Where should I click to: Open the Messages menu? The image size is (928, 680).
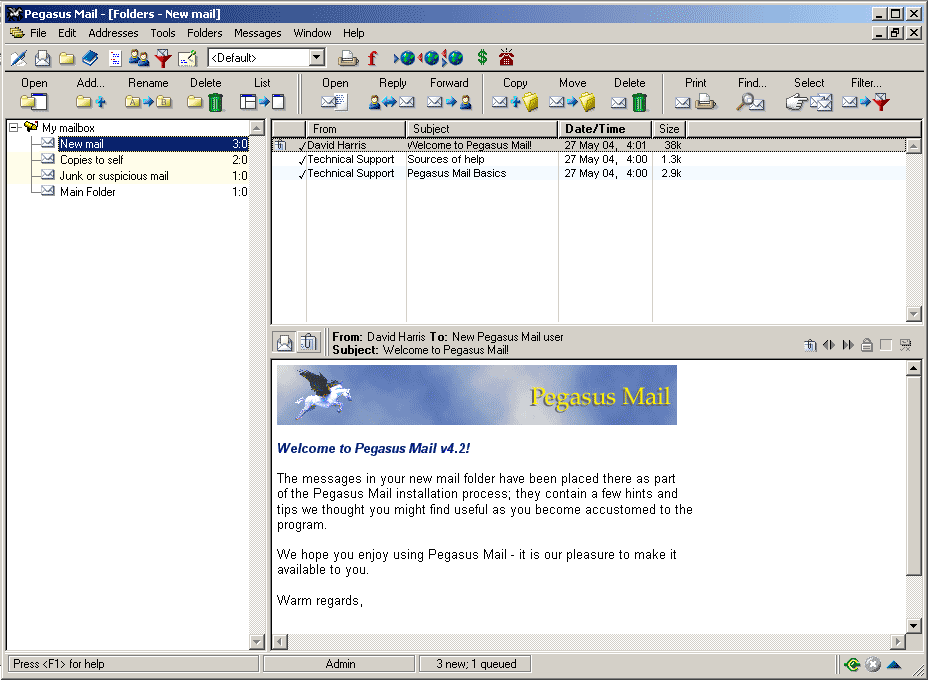257,33
